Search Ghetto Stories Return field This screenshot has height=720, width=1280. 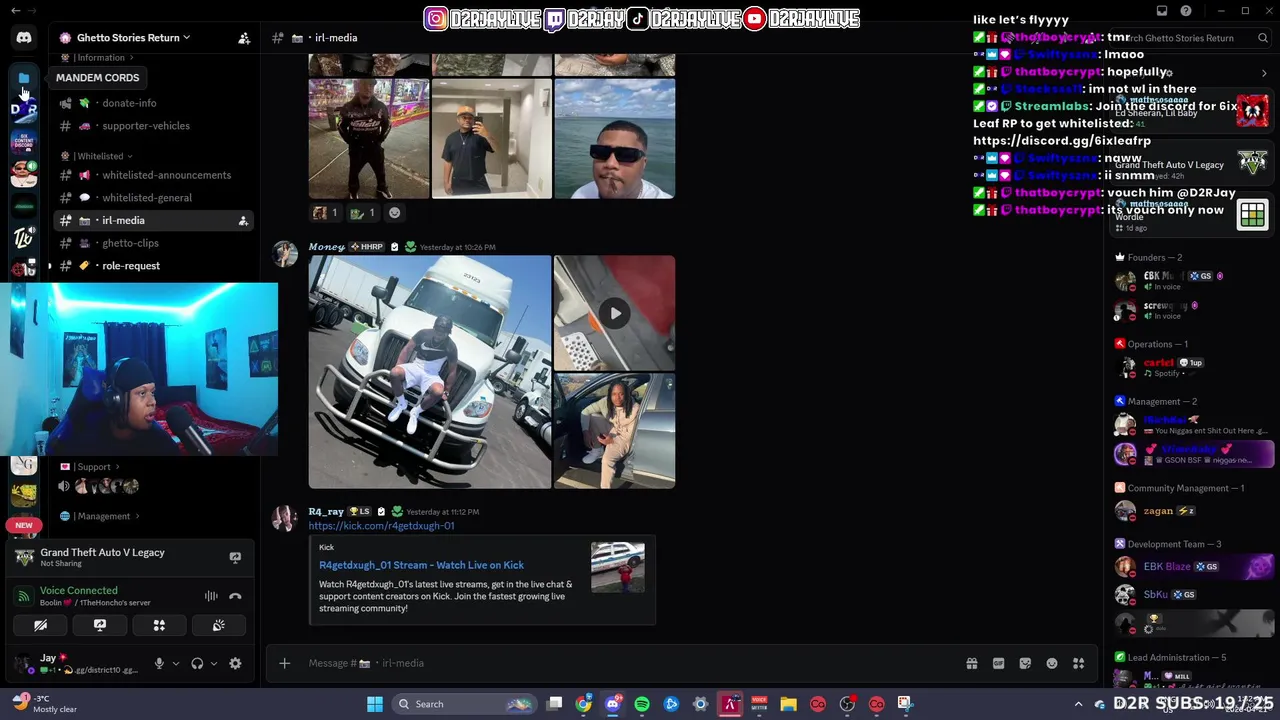click(x=1190, y=38)
